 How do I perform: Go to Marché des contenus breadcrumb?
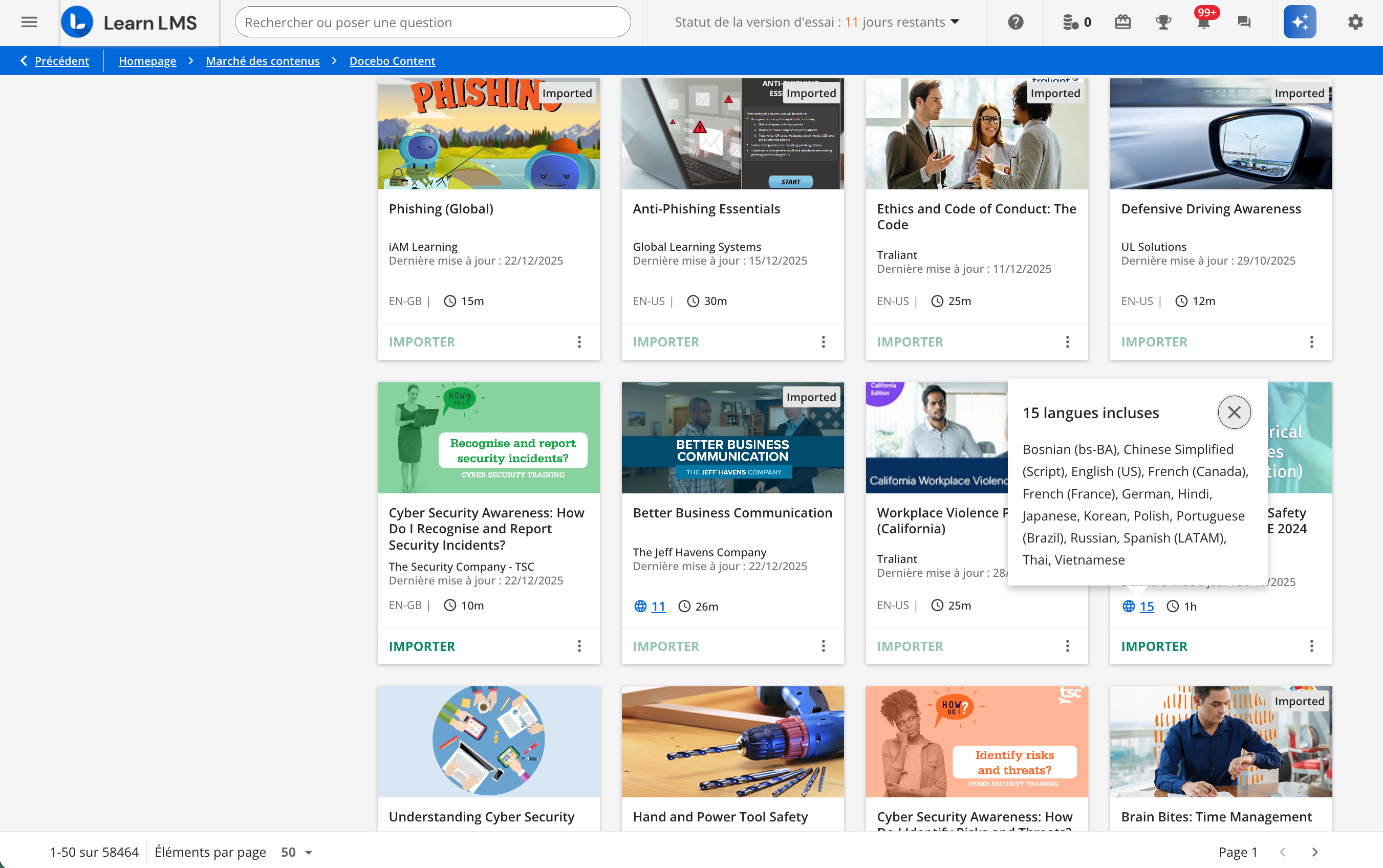[263, 61]
